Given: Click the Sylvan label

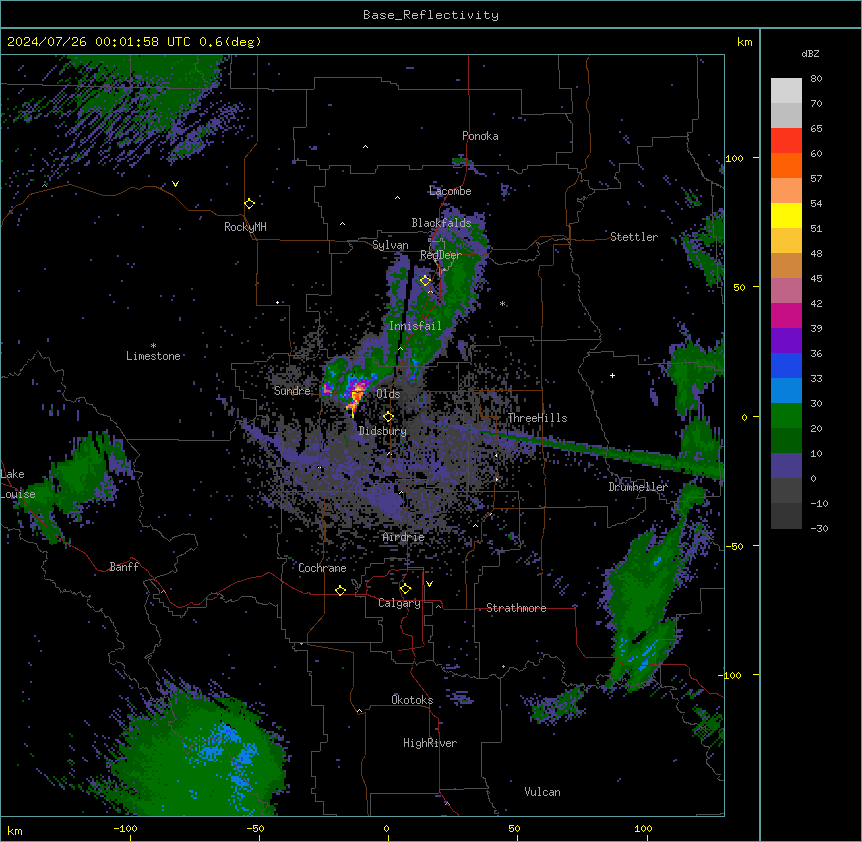Looking at the screenshot, I should [x=390, y=245].
